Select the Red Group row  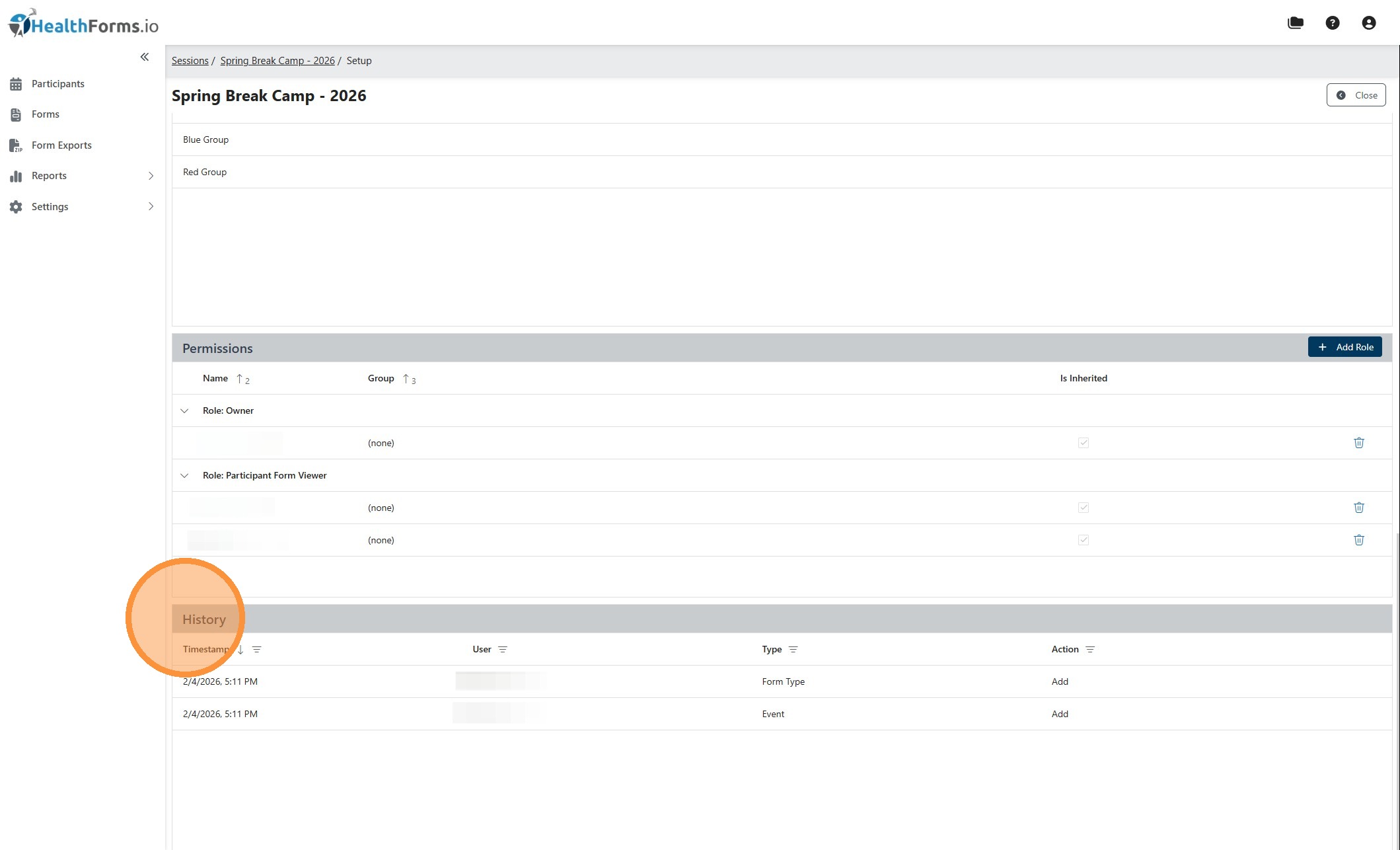(x=205, y=172)
